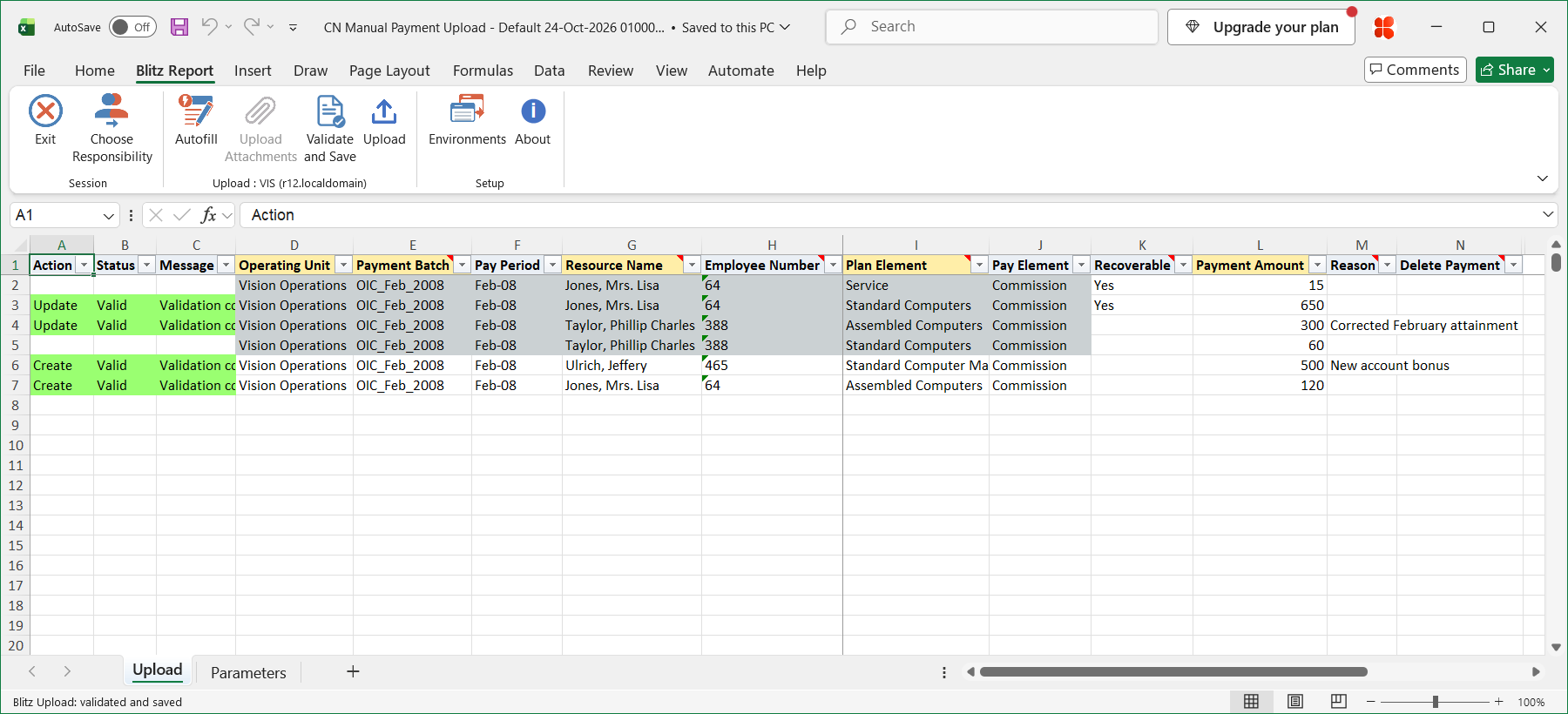Zoom in with the plus button

coord(1498,702)
